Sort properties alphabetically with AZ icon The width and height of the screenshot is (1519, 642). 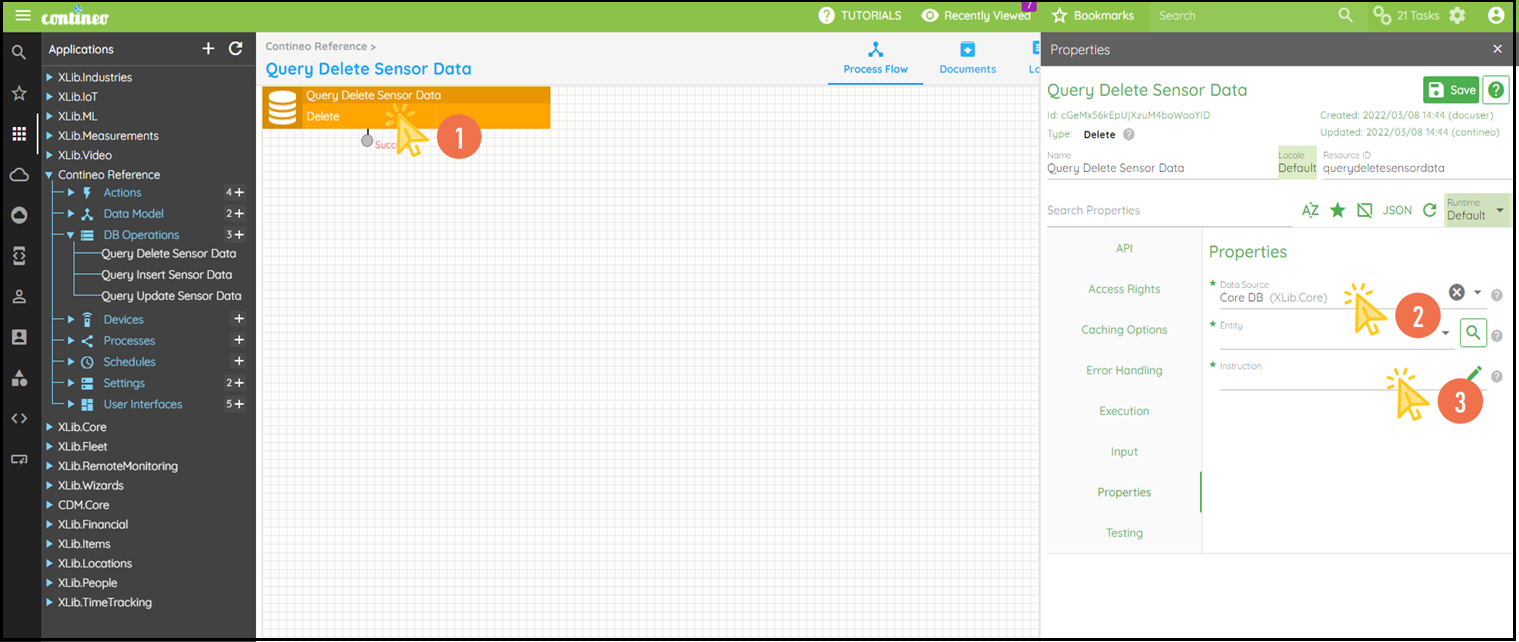(1310, 211)
